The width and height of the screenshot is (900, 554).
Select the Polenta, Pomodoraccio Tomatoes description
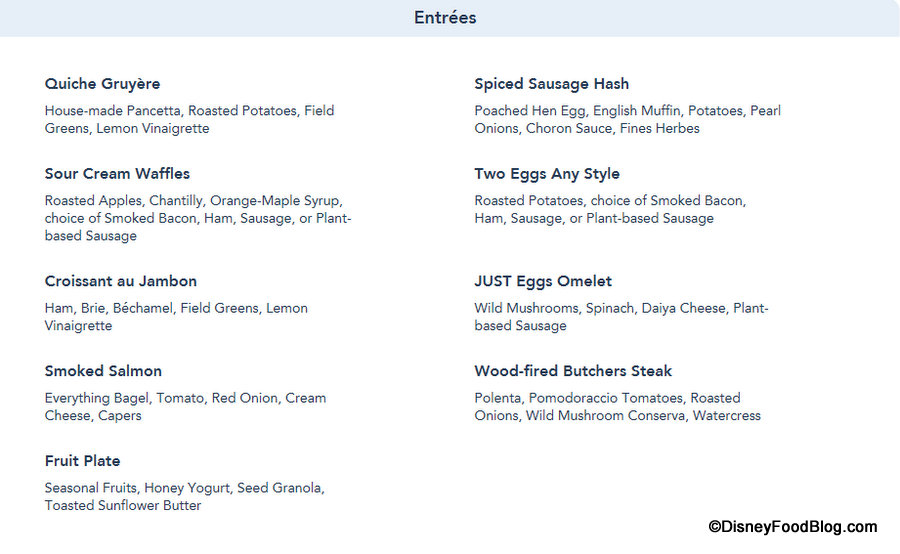click(x=617, y=406)
